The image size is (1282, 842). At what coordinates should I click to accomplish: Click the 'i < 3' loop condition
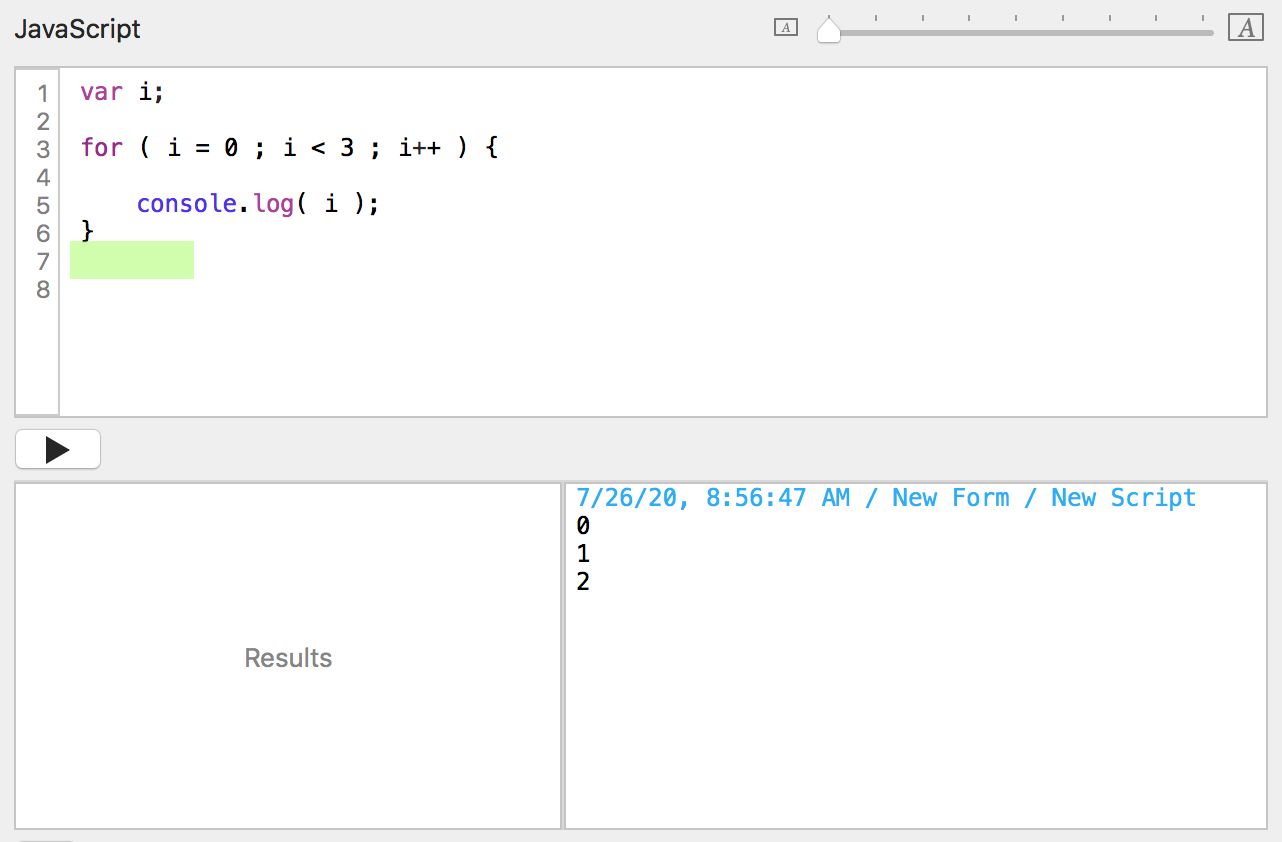(x=318, y=148)
